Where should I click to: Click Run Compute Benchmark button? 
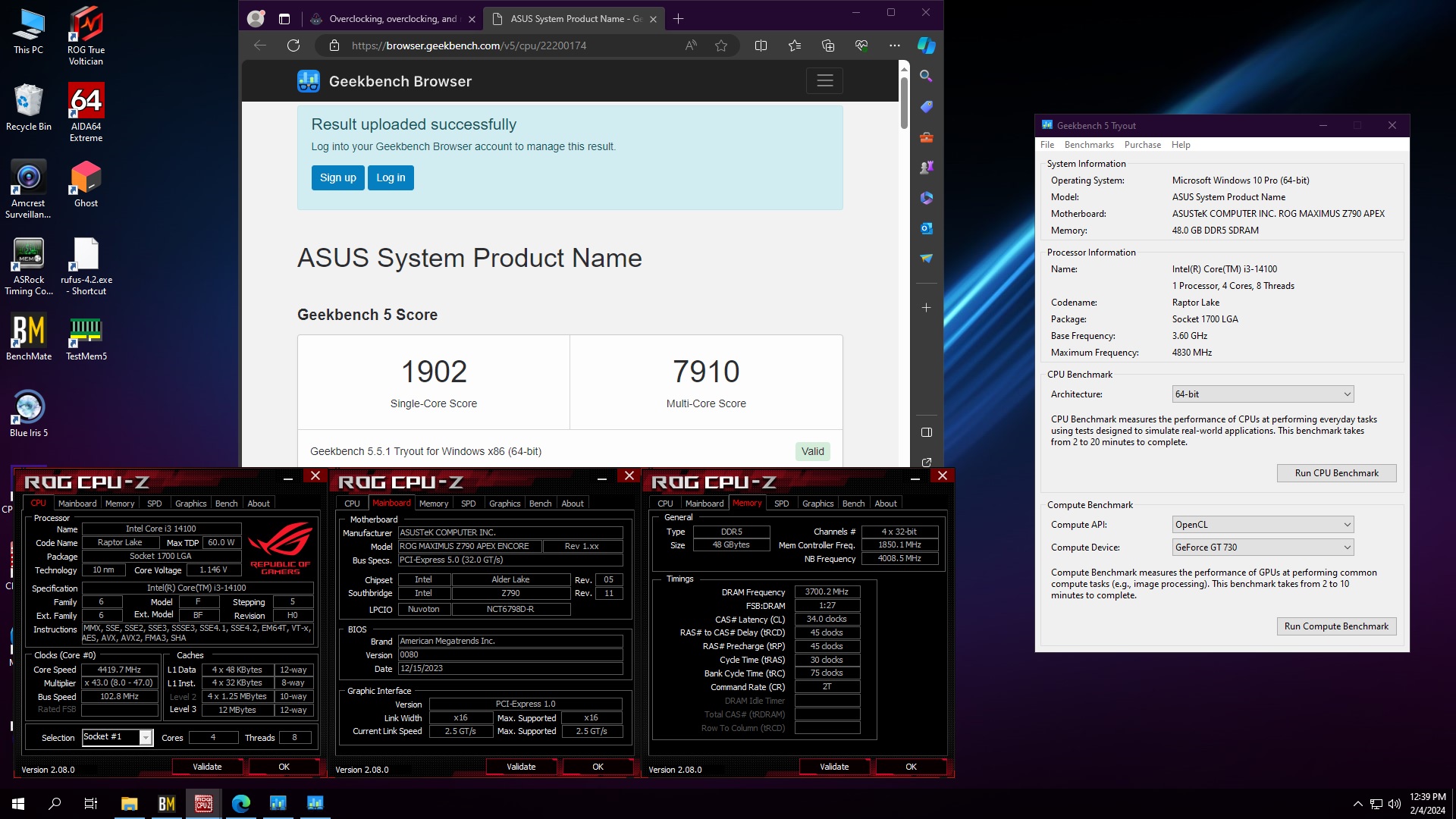1336,626
